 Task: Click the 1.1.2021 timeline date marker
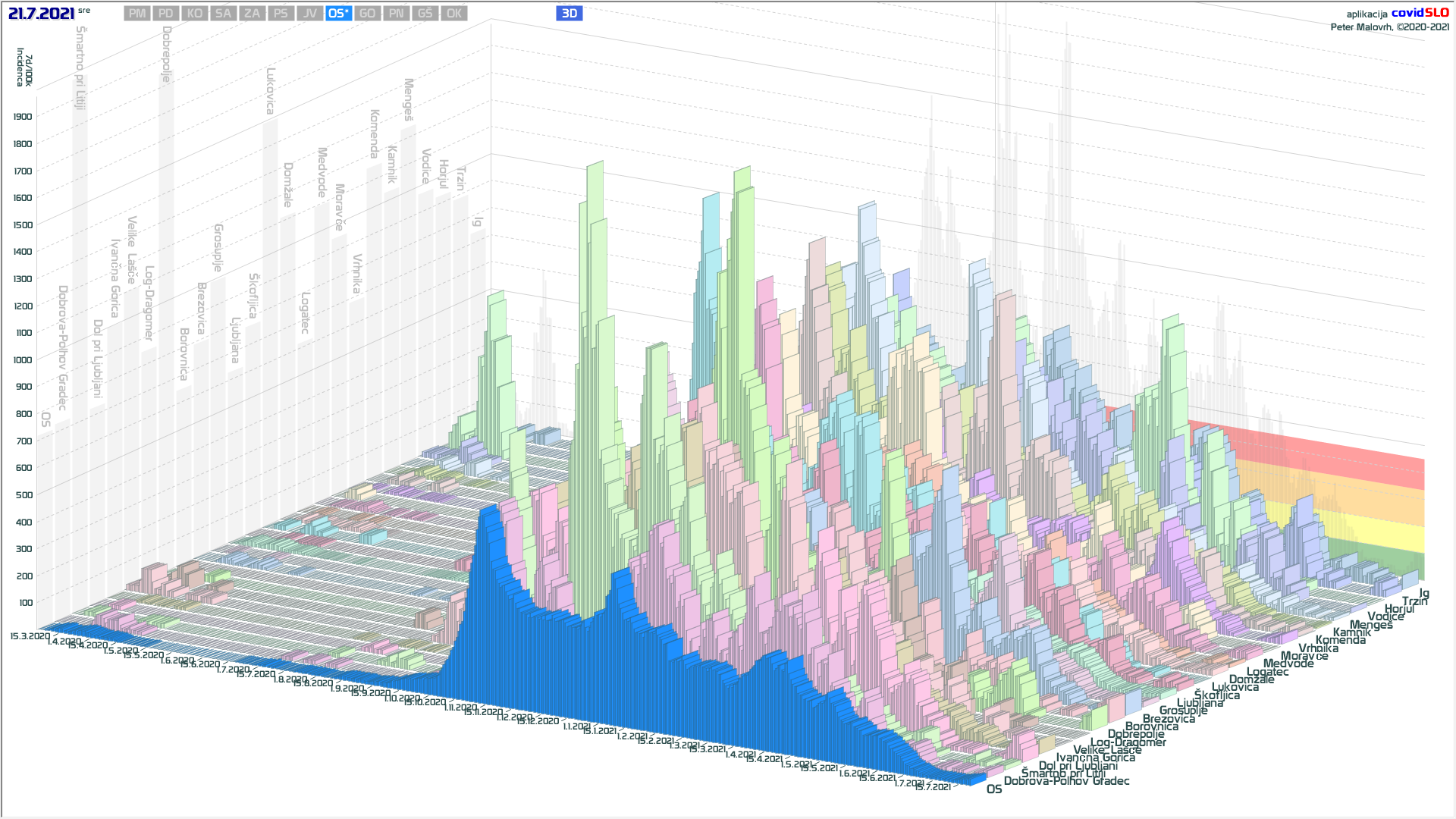coord(576,726)
